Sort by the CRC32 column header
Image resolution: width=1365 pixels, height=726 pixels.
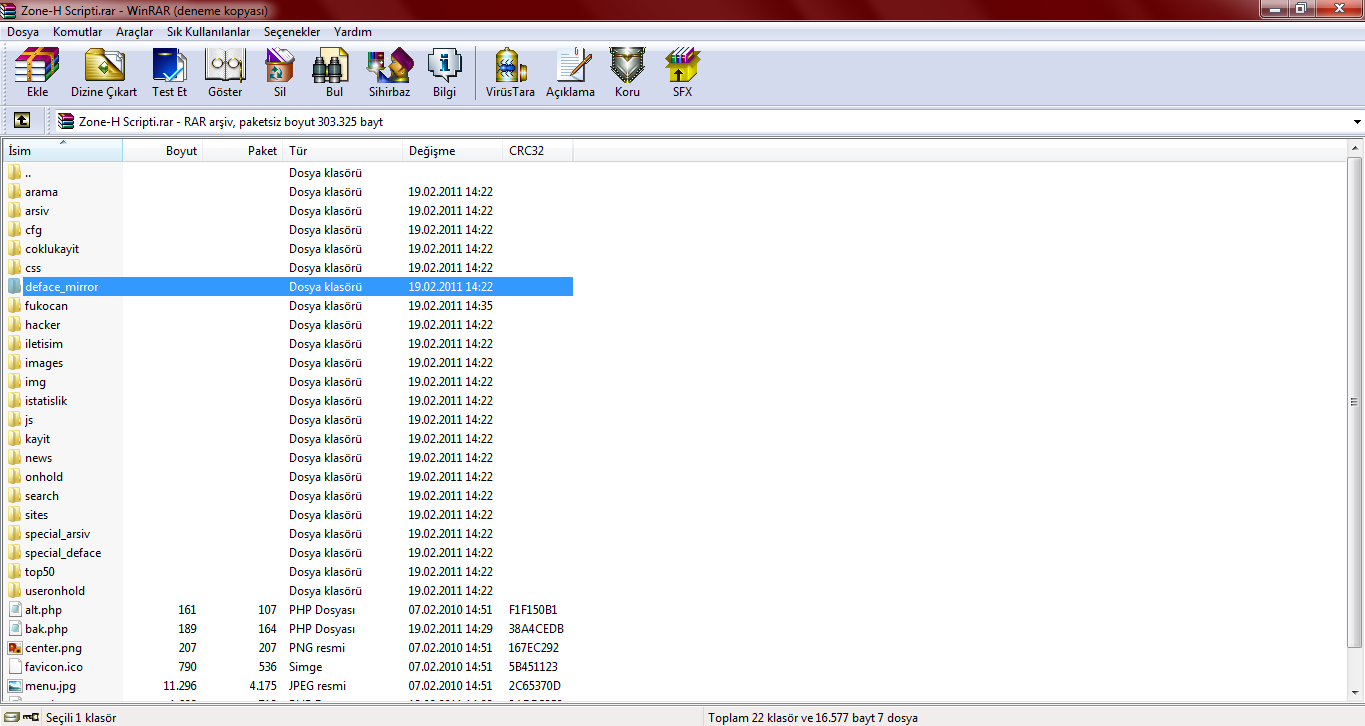[x=538, y=151]
